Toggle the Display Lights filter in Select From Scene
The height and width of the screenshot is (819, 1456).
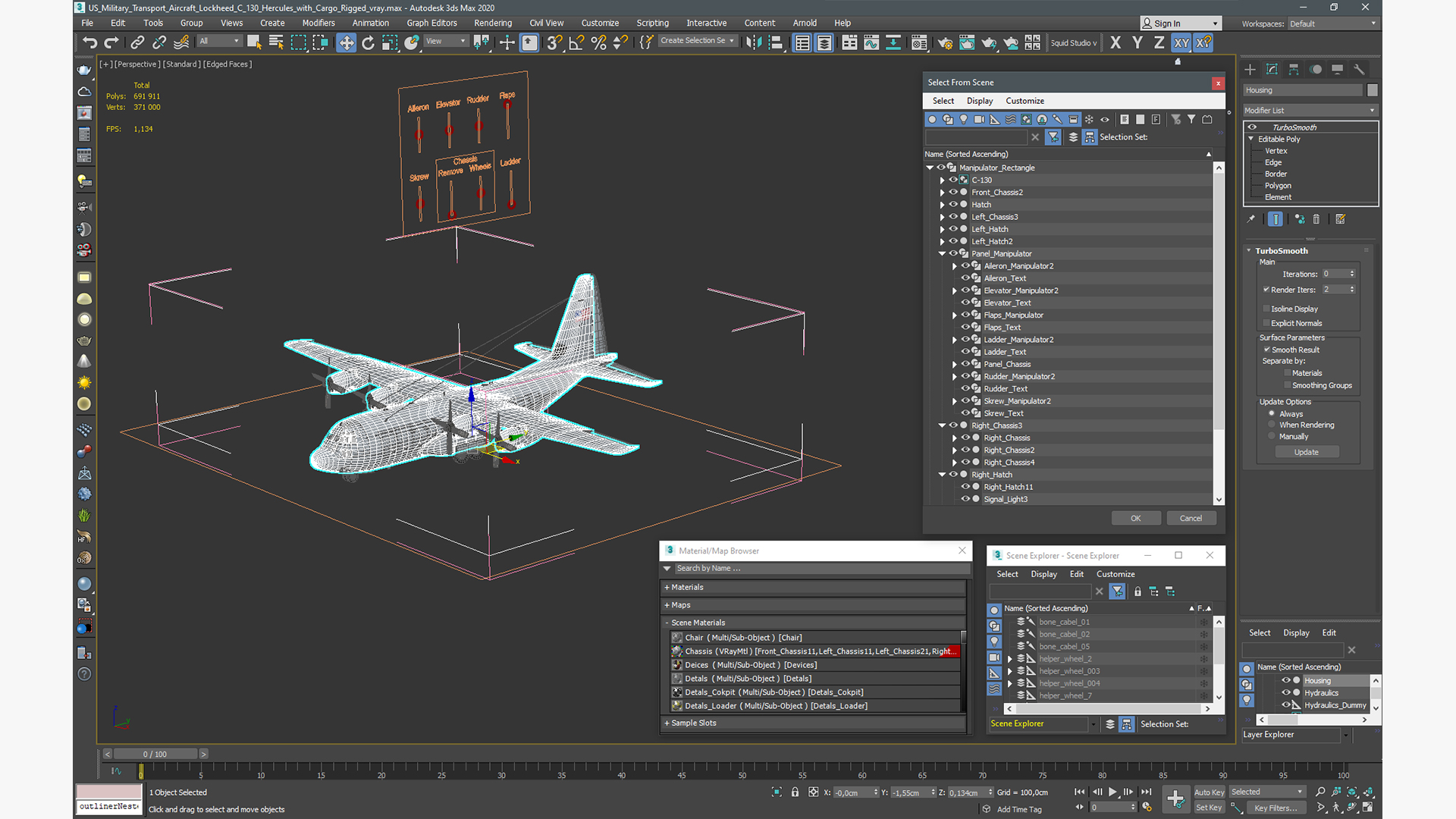(x=964, y=119)
